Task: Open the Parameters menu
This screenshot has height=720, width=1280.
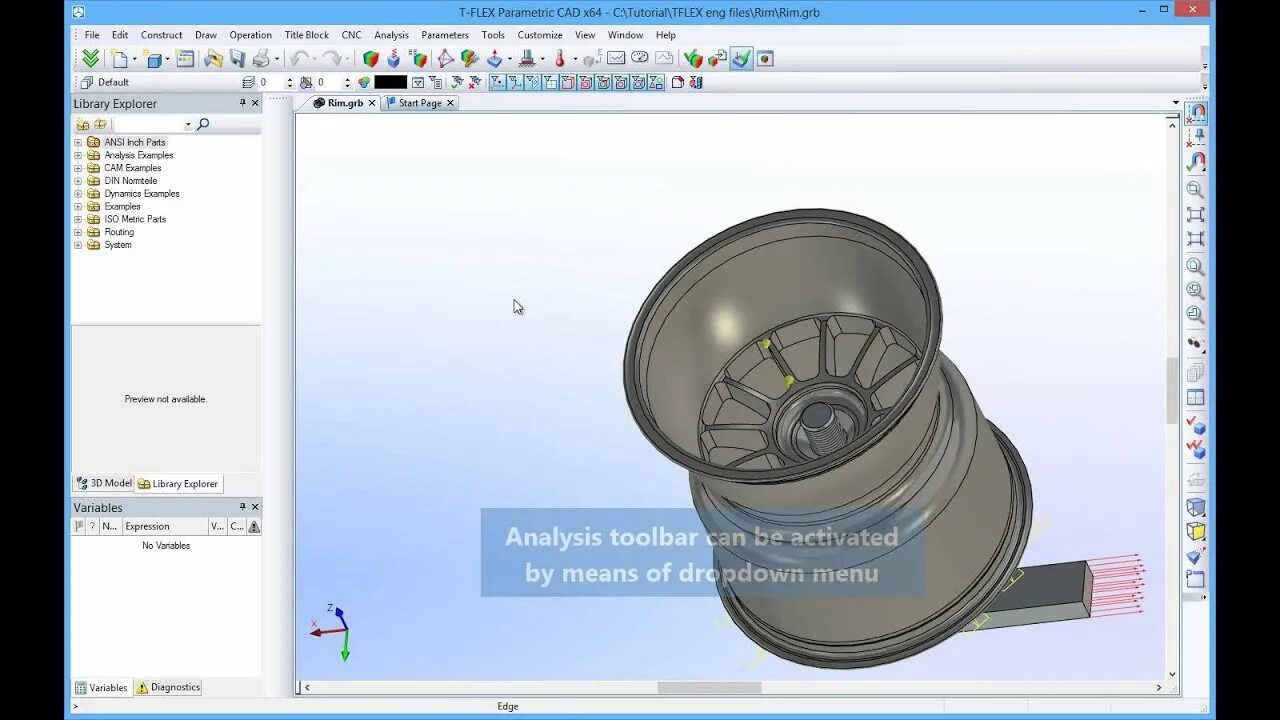Action: 445,35
